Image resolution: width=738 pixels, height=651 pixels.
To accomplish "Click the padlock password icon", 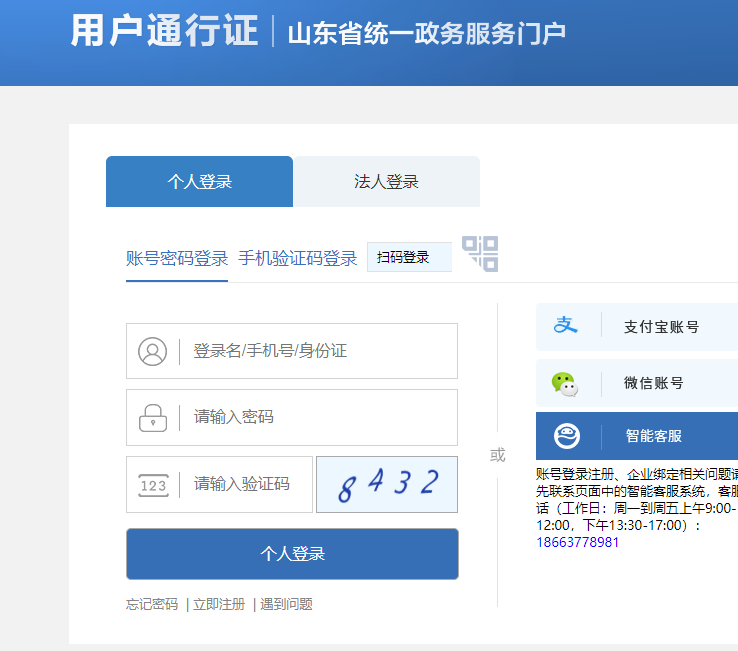I will (x=152, y=417).
